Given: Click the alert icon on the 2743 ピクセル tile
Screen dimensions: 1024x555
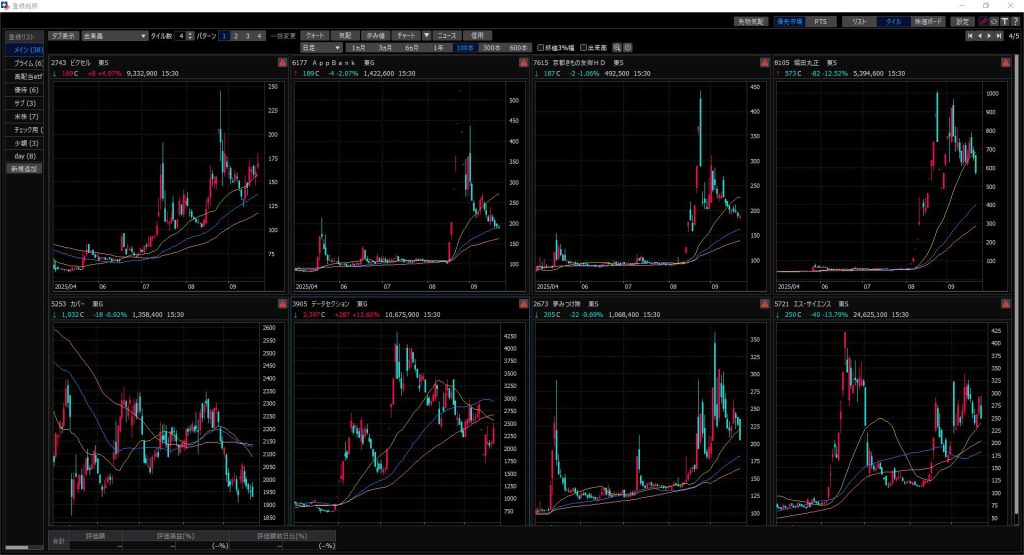Looking at the screenshot, I should [282, 62].
